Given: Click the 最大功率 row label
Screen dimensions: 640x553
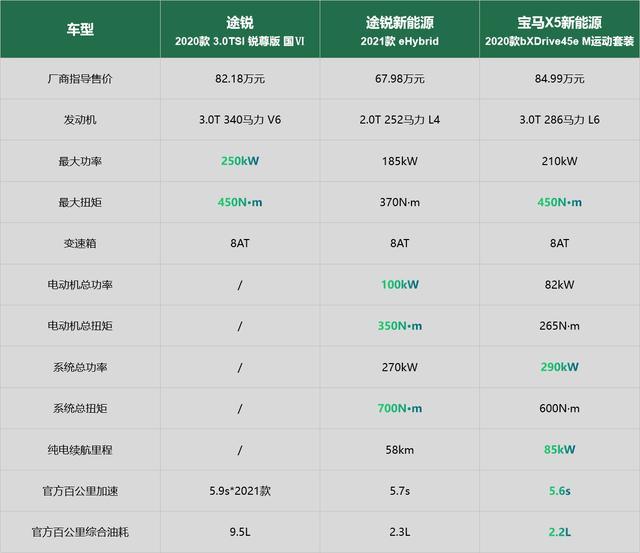Looking at the screenshot, I should [80, 161].
